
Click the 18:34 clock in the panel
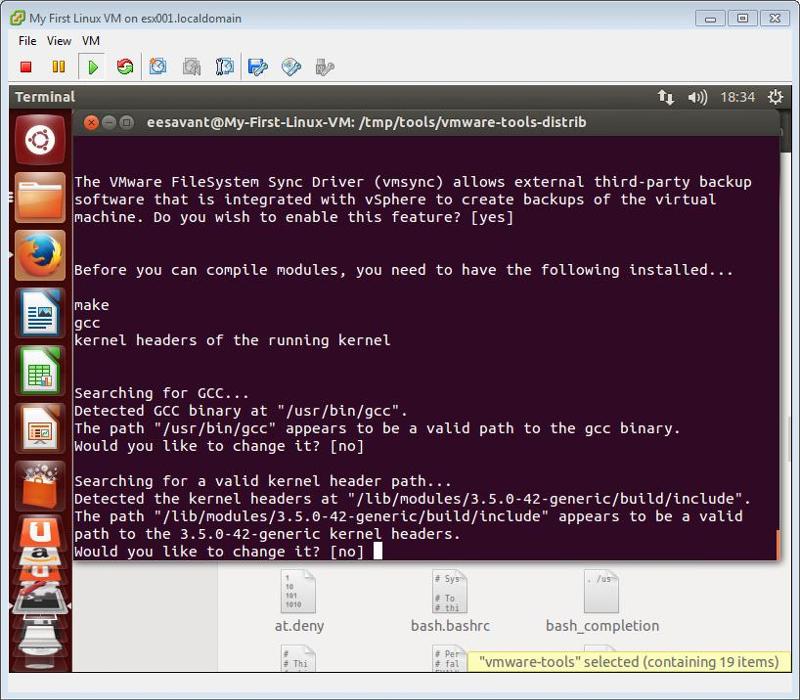(737, 97)
